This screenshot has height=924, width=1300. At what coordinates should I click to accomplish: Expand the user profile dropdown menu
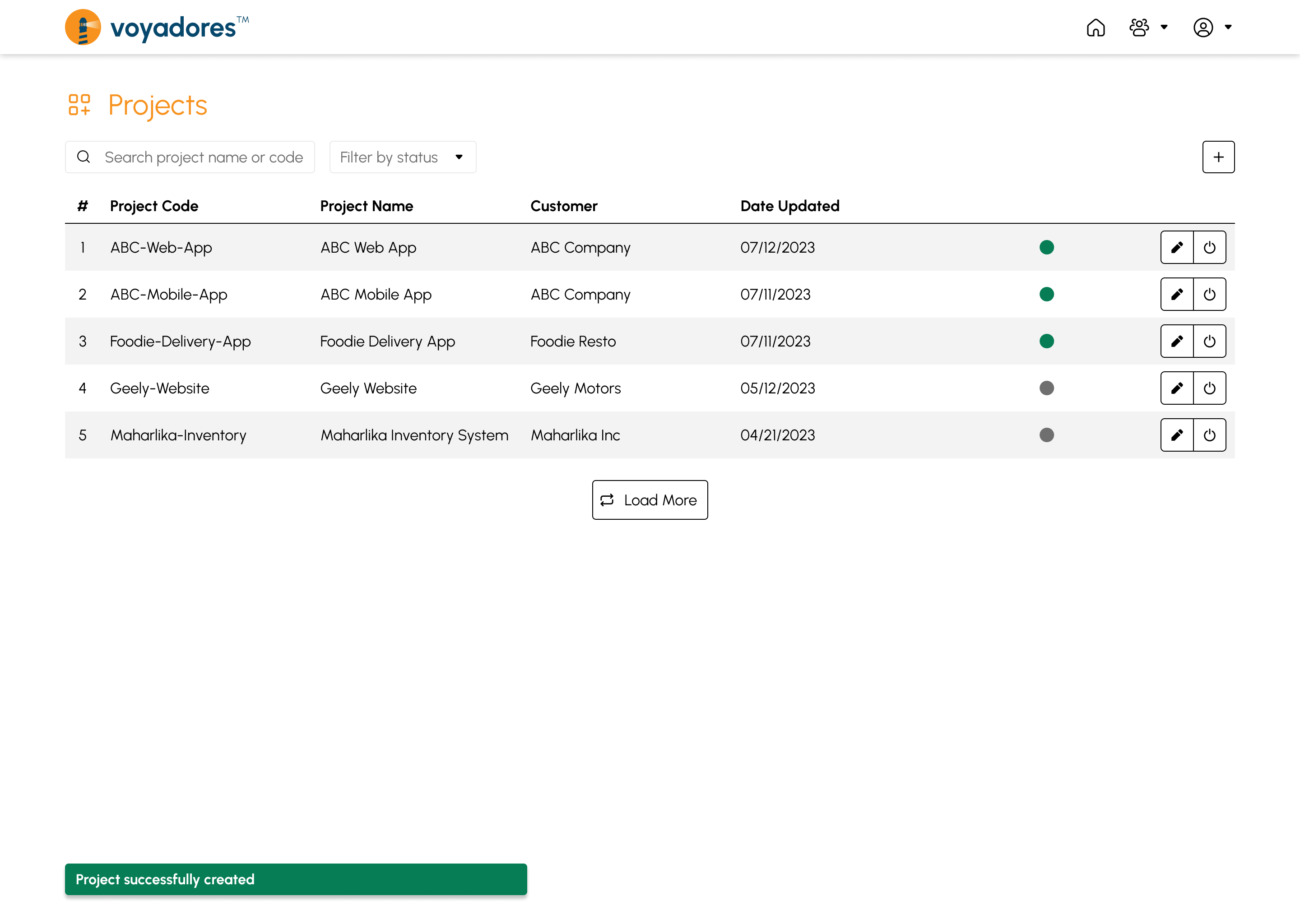pos(1210,27)
